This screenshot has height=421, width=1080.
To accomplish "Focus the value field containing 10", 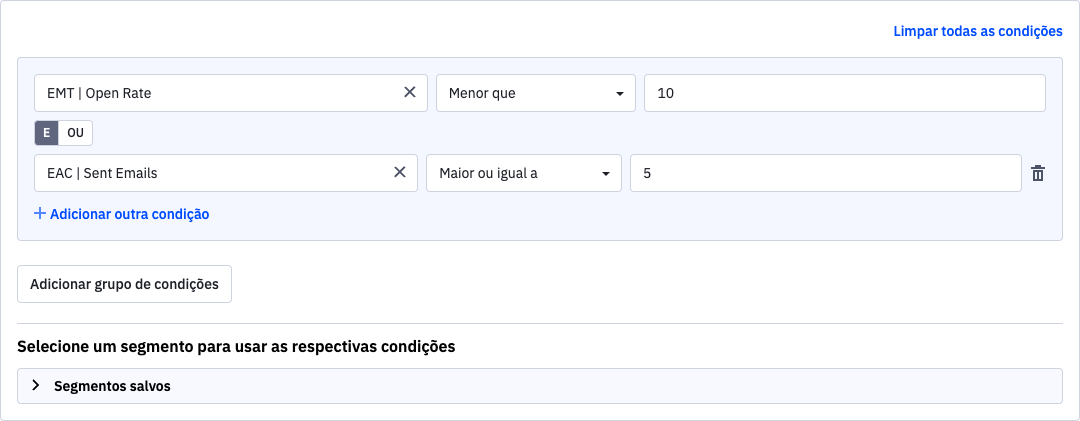I will coord(845,93).
